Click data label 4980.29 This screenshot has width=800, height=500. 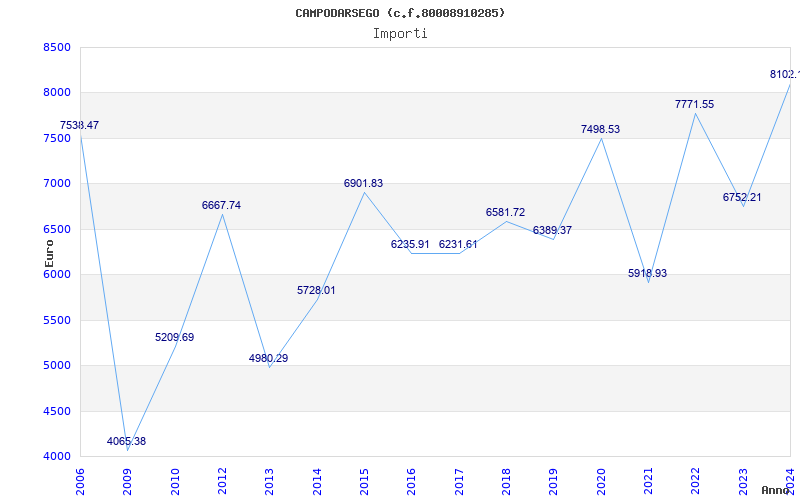click(x=268, y=358)
